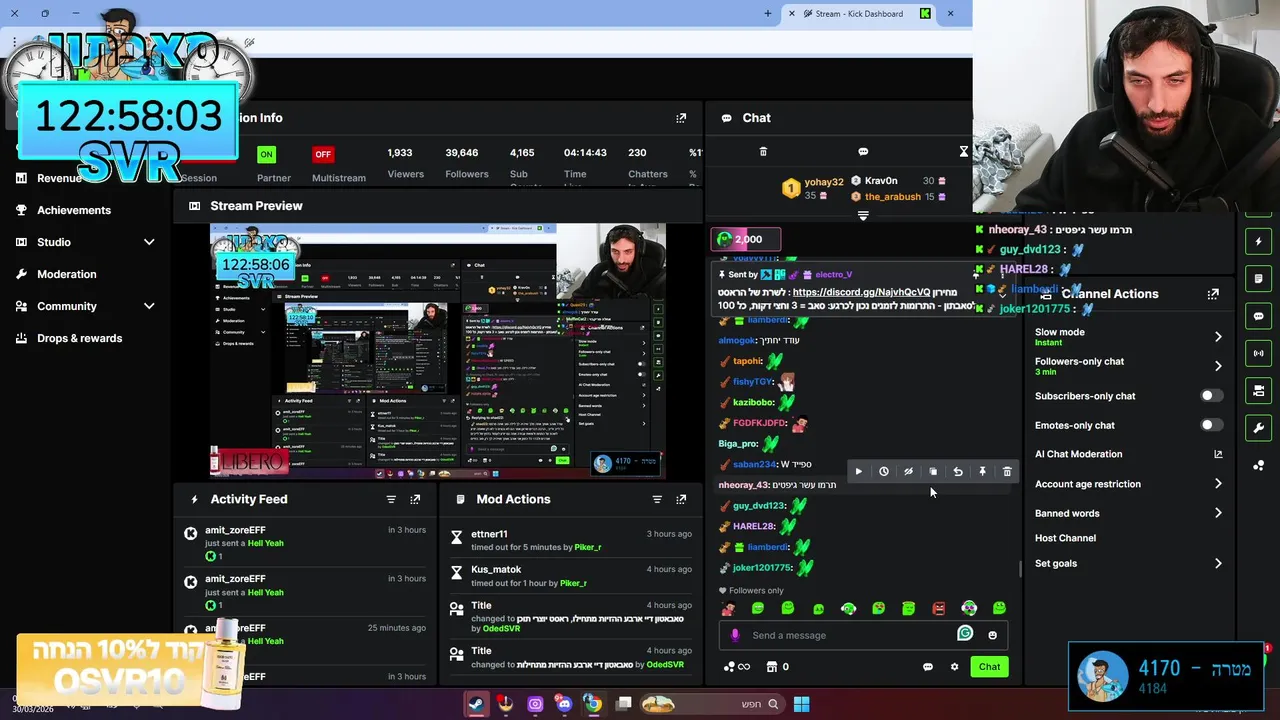Click Piker_r in ettner11 timeout entry
Viewport: 1280px width, 720px height.
(587, 547)
